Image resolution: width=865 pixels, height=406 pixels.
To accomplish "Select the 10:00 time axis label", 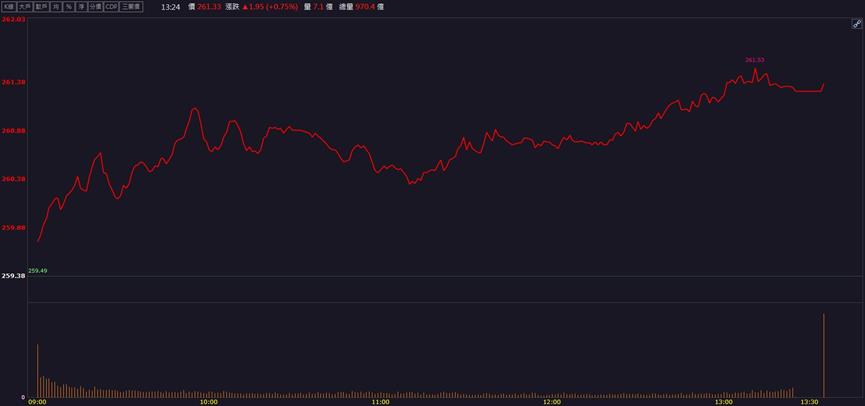I will point(209,402).
